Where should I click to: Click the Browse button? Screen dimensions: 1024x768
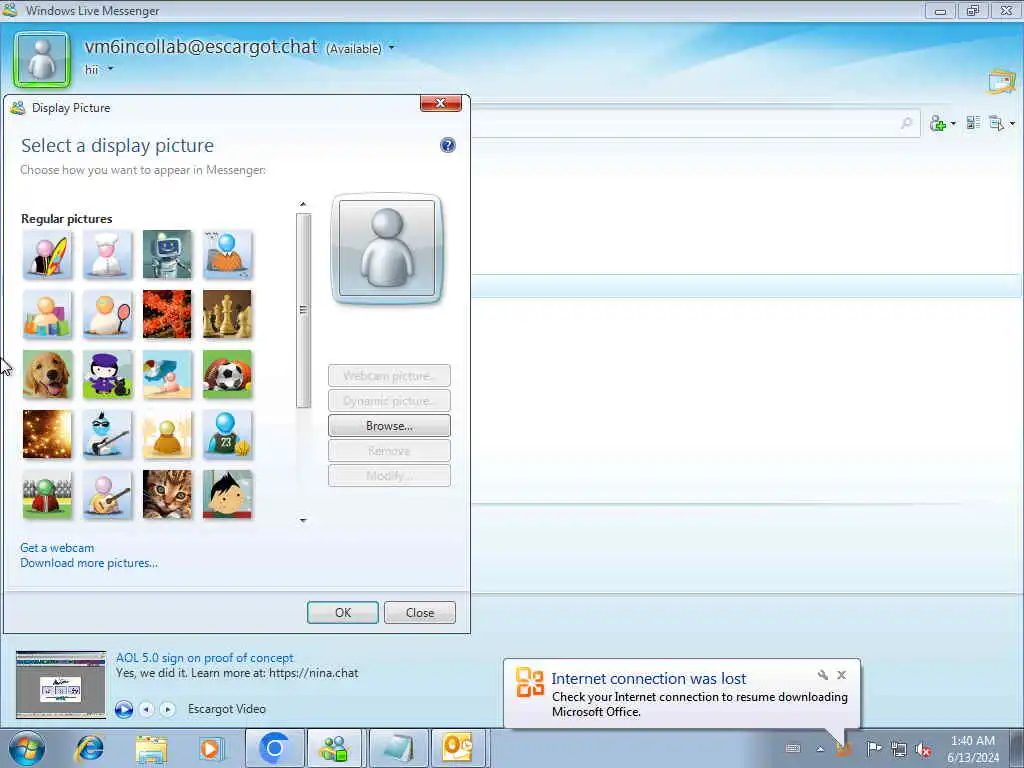pyautogui.click(x=389, y=426)
